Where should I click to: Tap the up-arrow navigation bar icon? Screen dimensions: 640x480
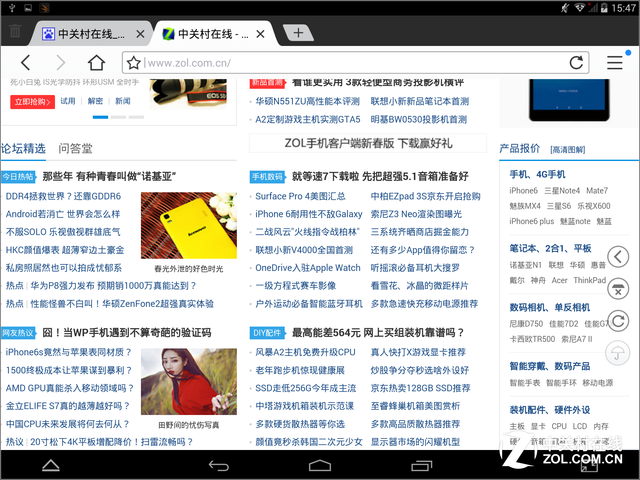click(x=51, y=465)
